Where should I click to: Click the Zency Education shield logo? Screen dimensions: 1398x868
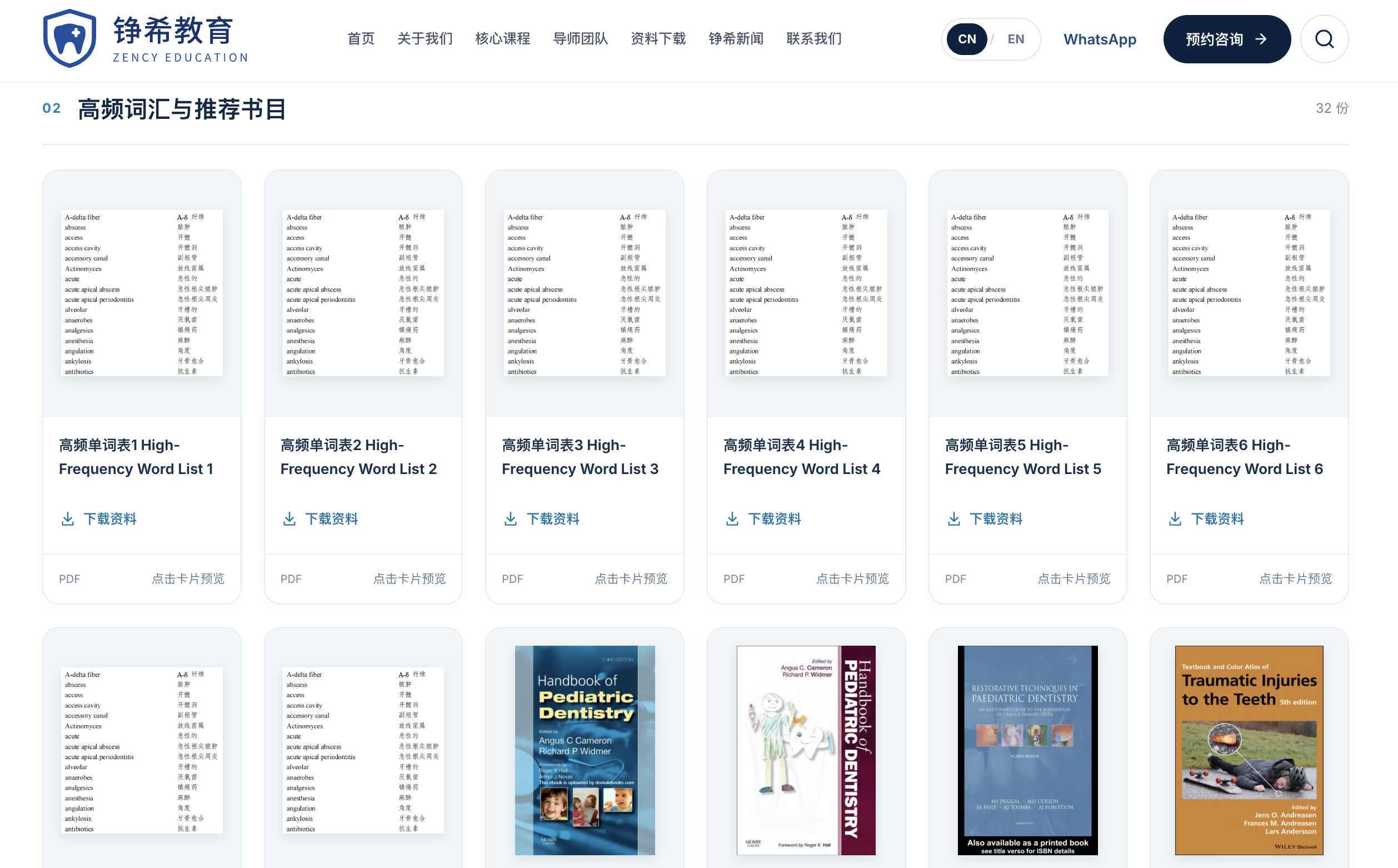69,38
